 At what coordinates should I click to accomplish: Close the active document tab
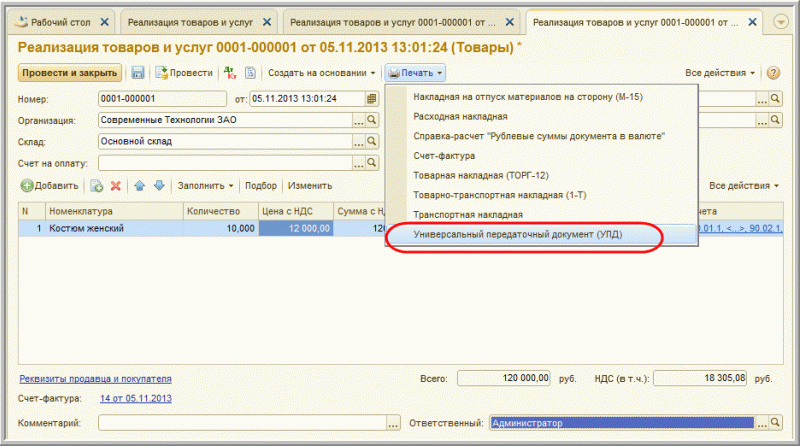[753, 22]
